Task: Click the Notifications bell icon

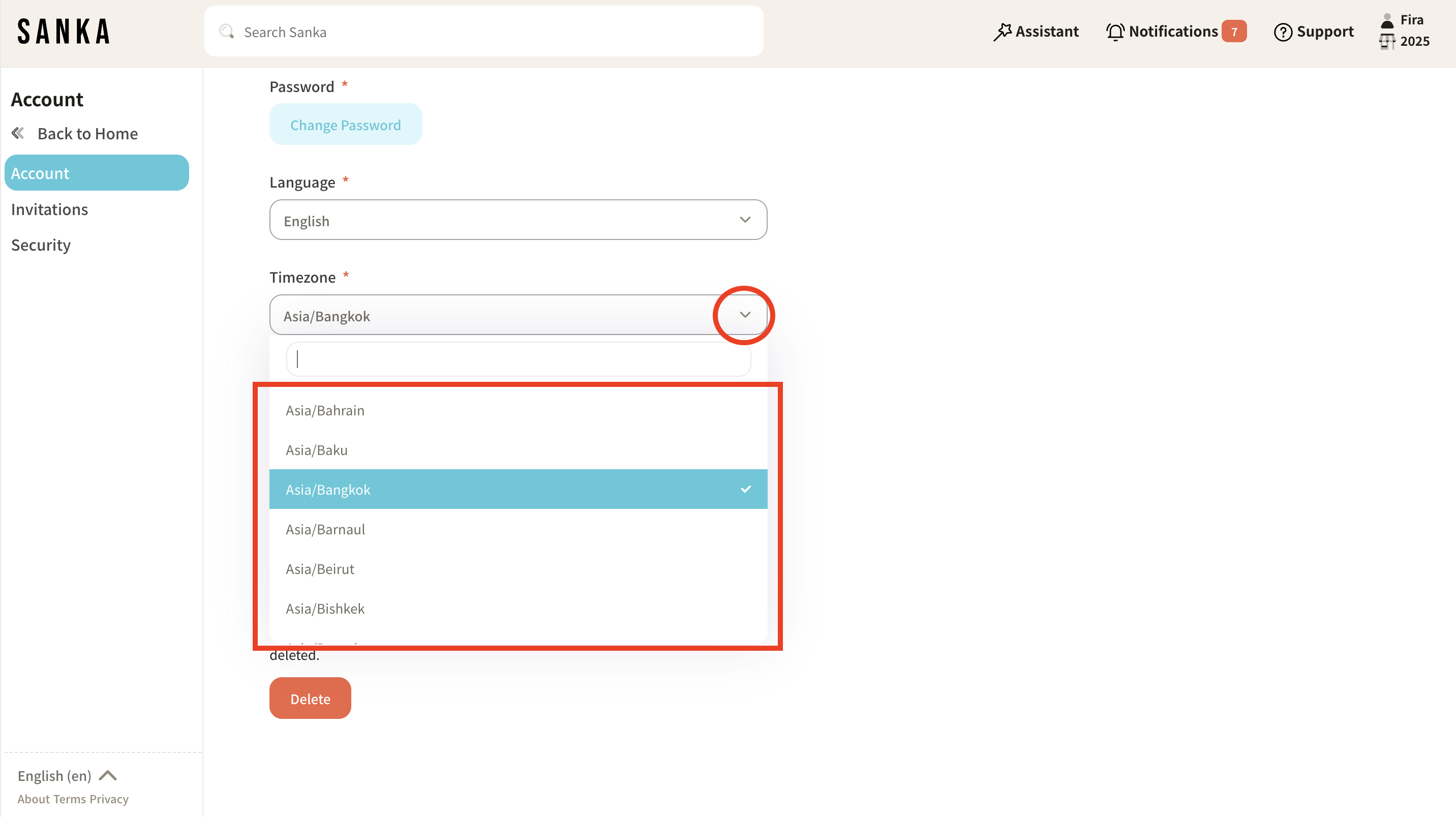Action: pyautogui.click(x=1114, y=32)
